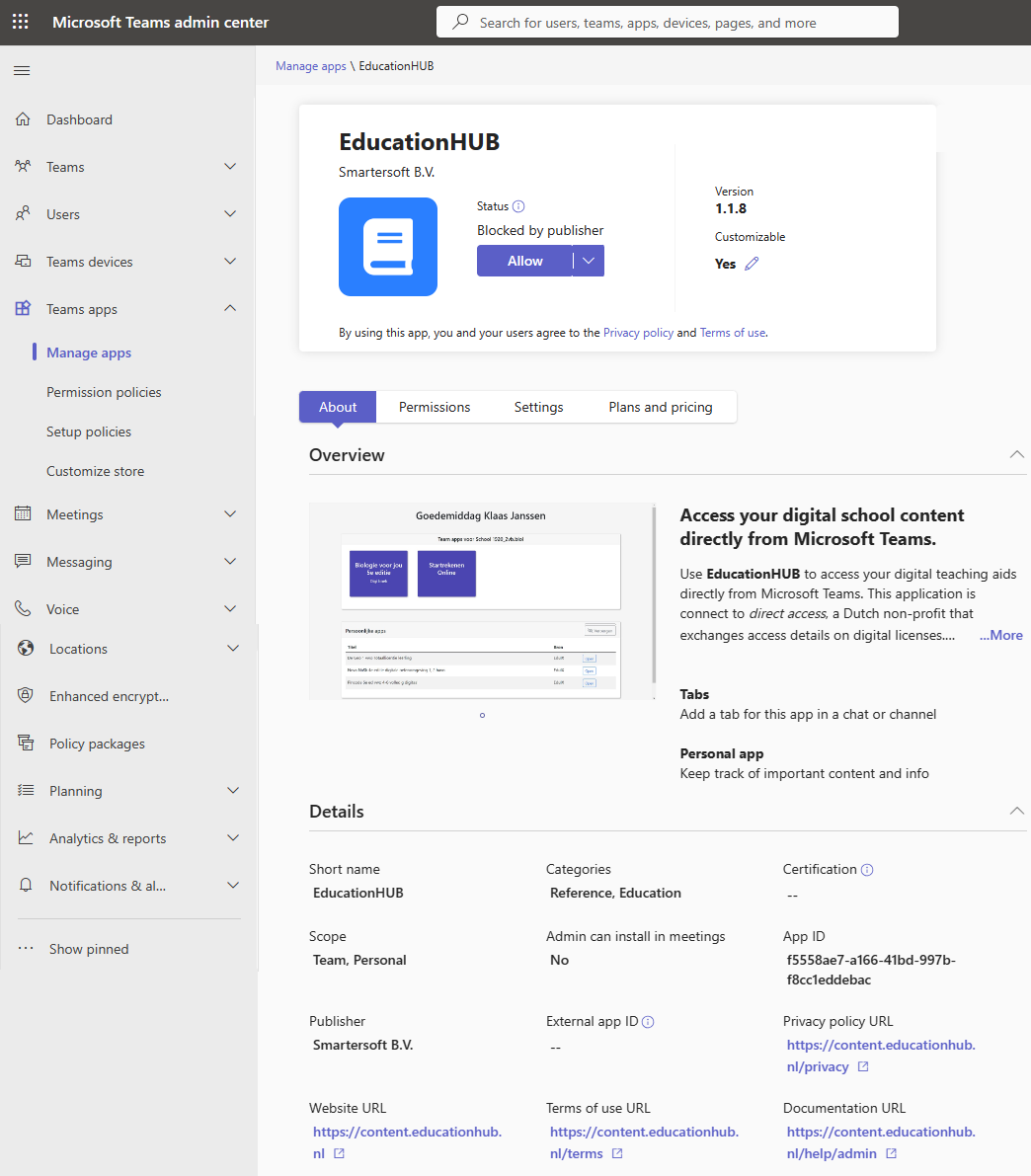
Task: Expand the Users section chevron
Action: [x=230, y=213]
